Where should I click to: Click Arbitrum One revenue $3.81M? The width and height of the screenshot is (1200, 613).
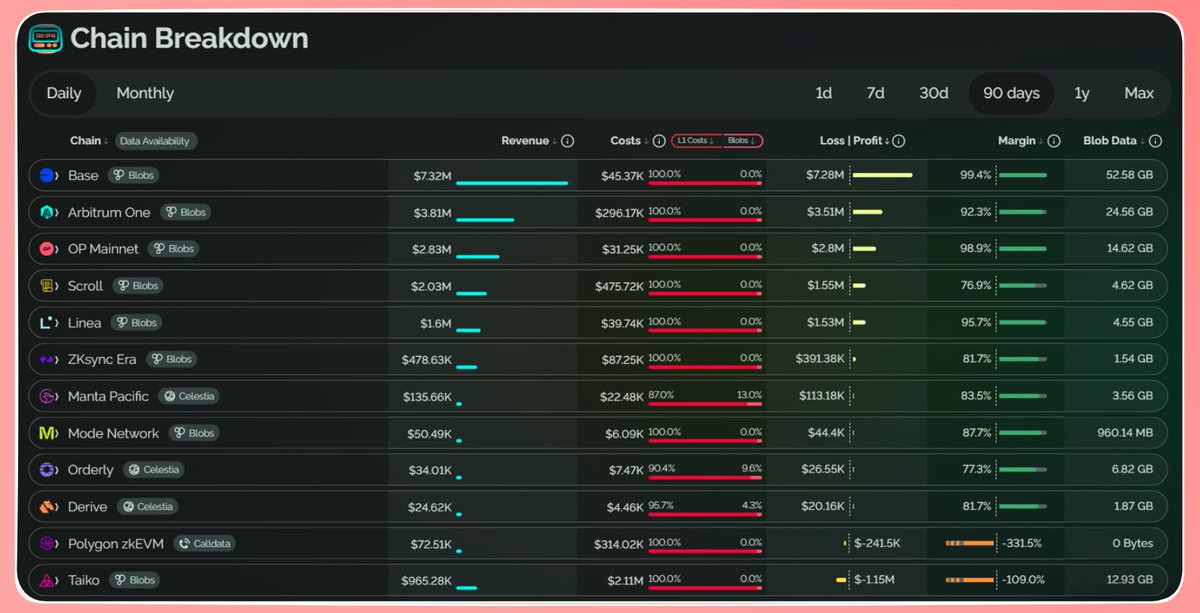pyautogui.click(x=432, y=212)
